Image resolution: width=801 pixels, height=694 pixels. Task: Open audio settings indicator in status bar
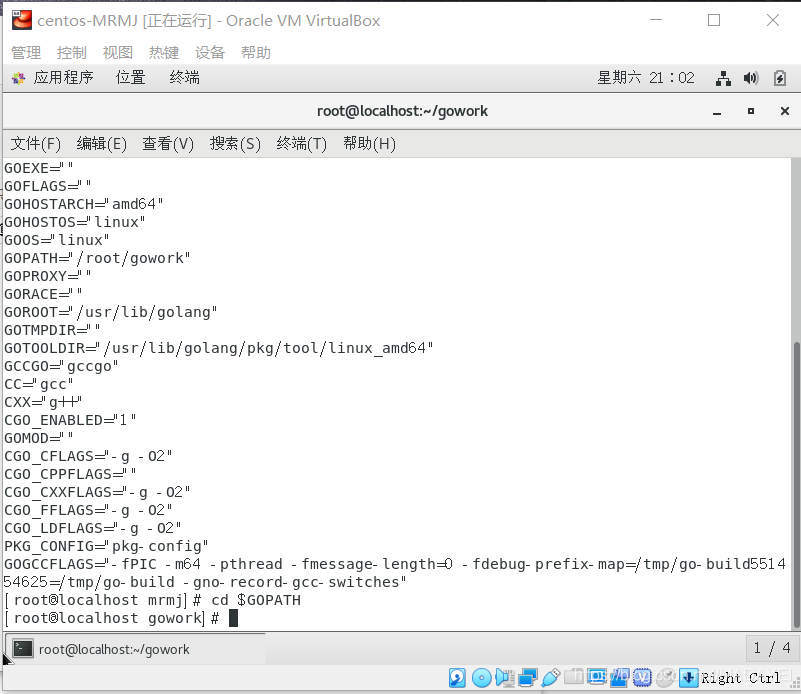coord(505,678)
